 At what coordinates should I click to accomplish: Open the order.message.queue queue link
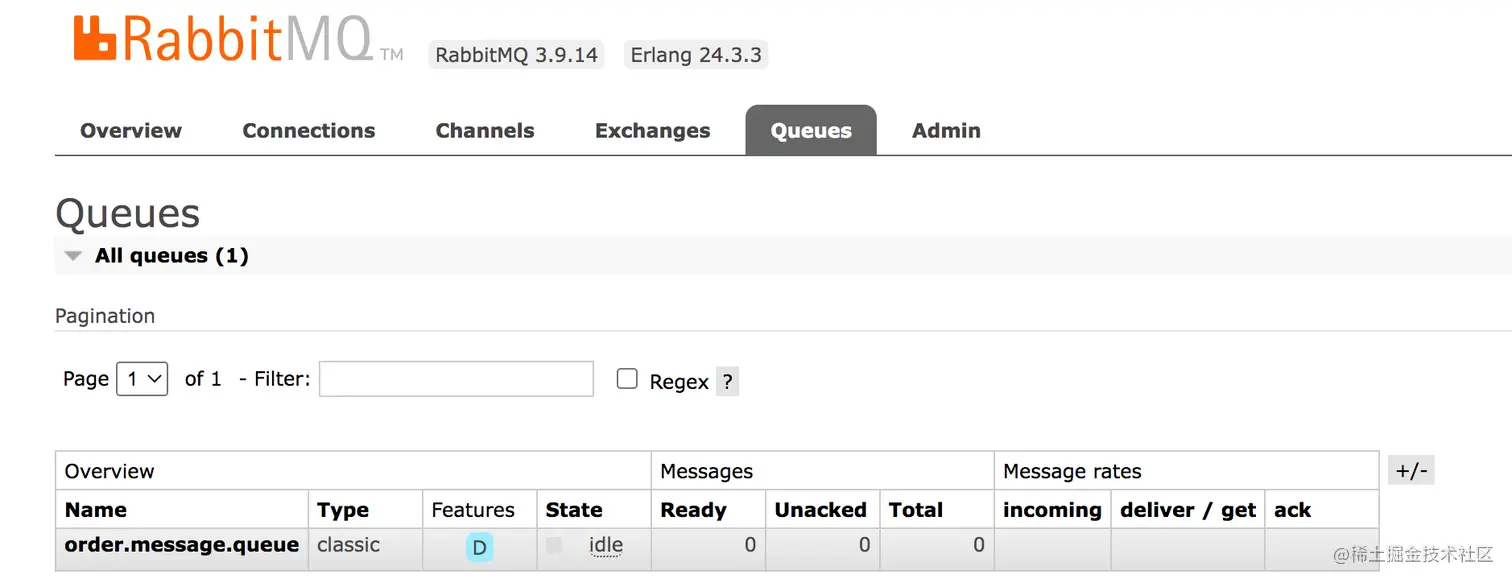182,545
